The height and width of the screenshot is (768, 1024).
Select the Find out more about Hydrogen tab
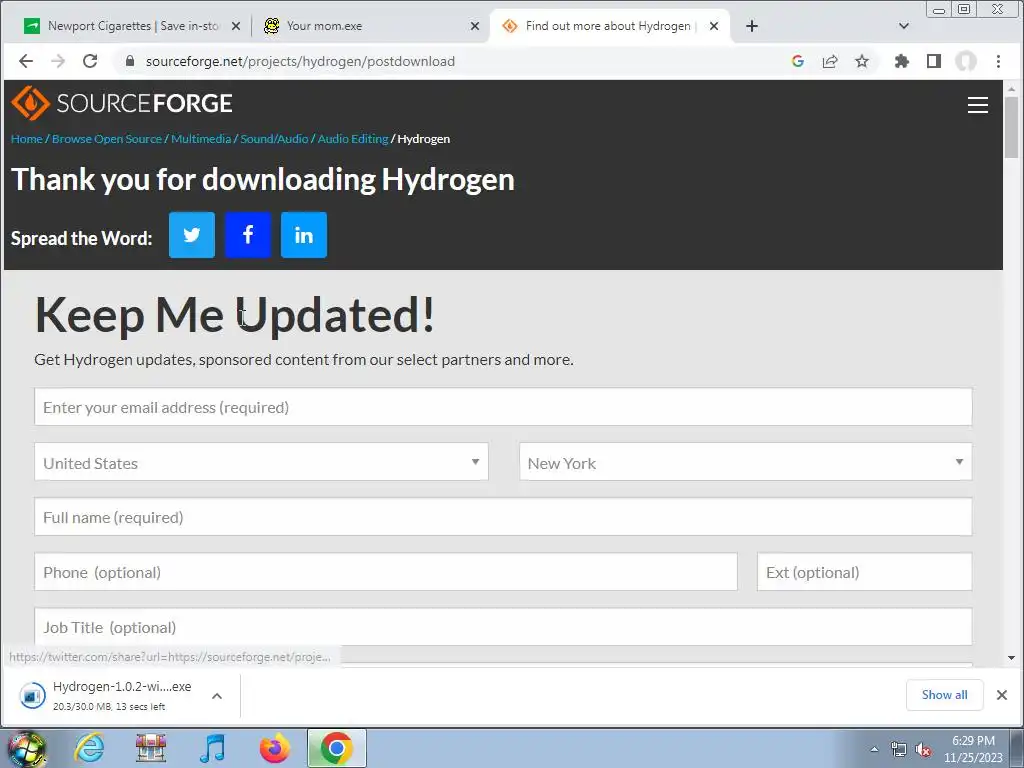coord(608,26)
